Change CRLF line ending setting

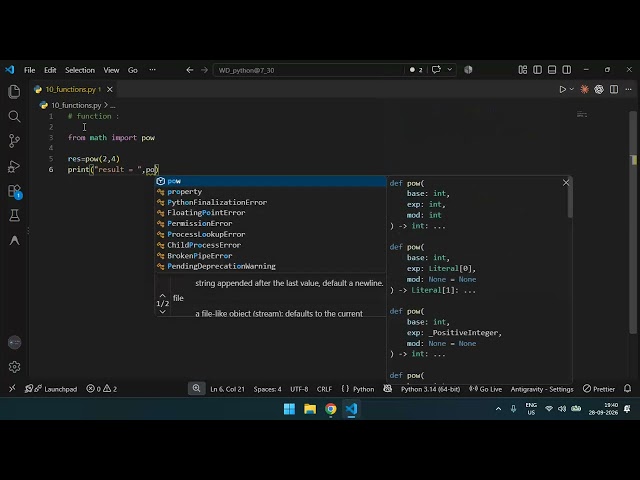(x=324, y=389)
